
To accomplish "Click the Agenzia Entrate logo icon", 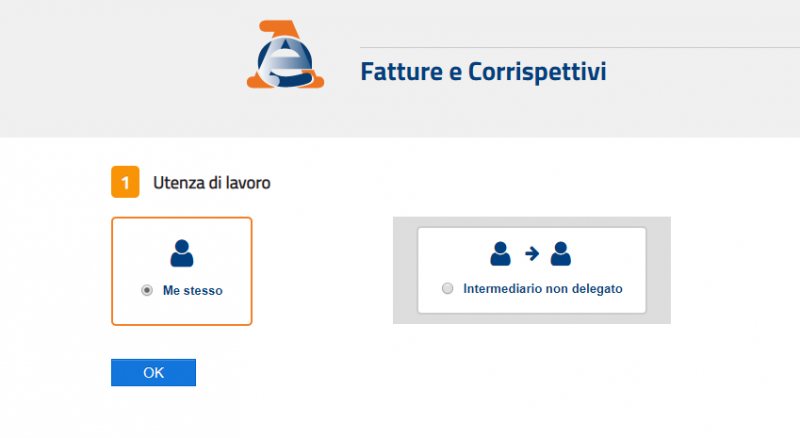I will click(285, 54).
